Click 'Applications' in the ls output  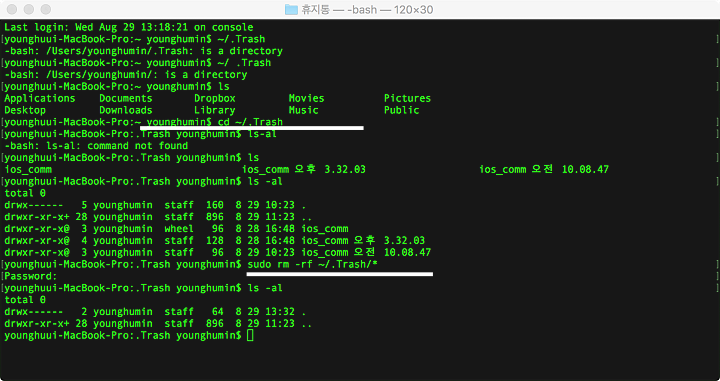pos(39,98)
